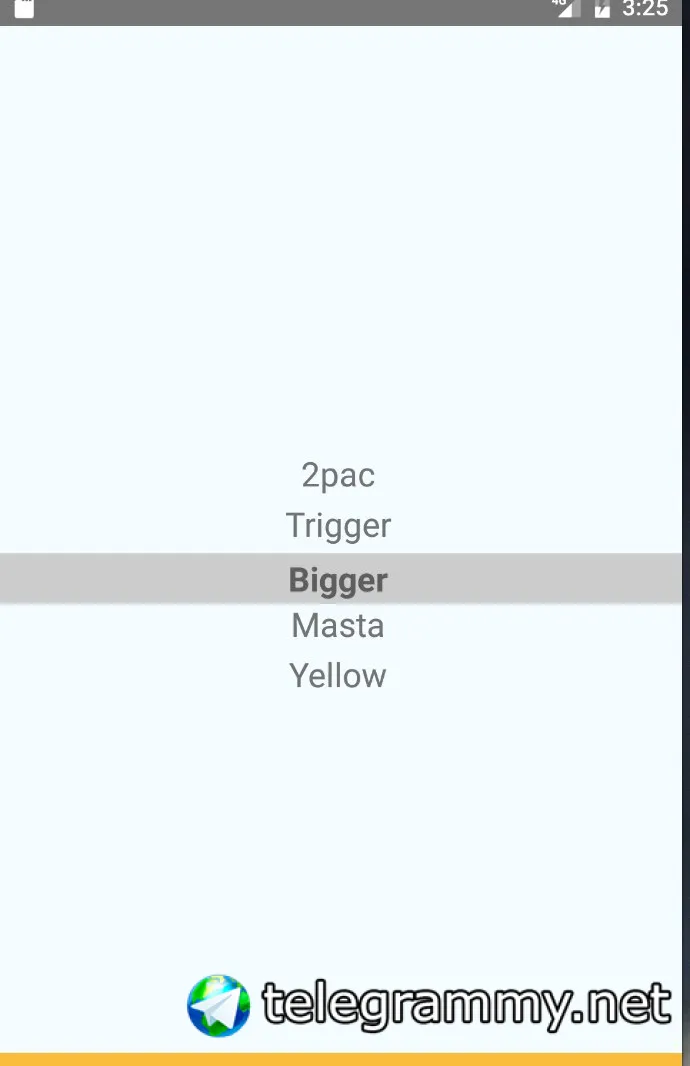Tap the 4G network indicator label
The width and height of the screenshot is (690, 1066).
tap(558, 4)
